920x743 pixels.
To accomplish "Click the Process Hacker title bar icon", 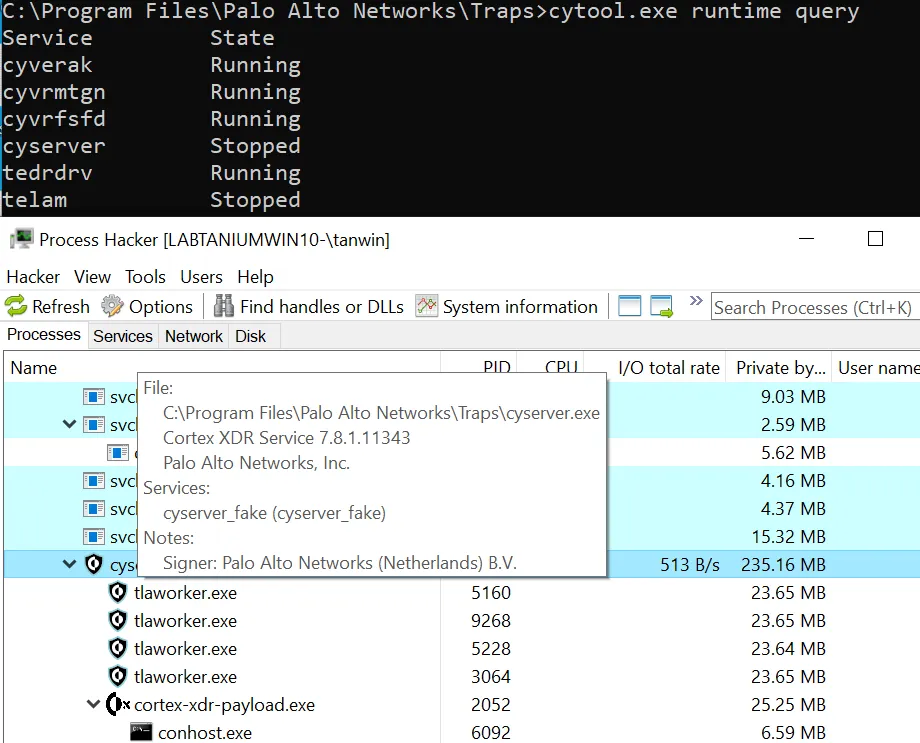I will click(20, 239).
